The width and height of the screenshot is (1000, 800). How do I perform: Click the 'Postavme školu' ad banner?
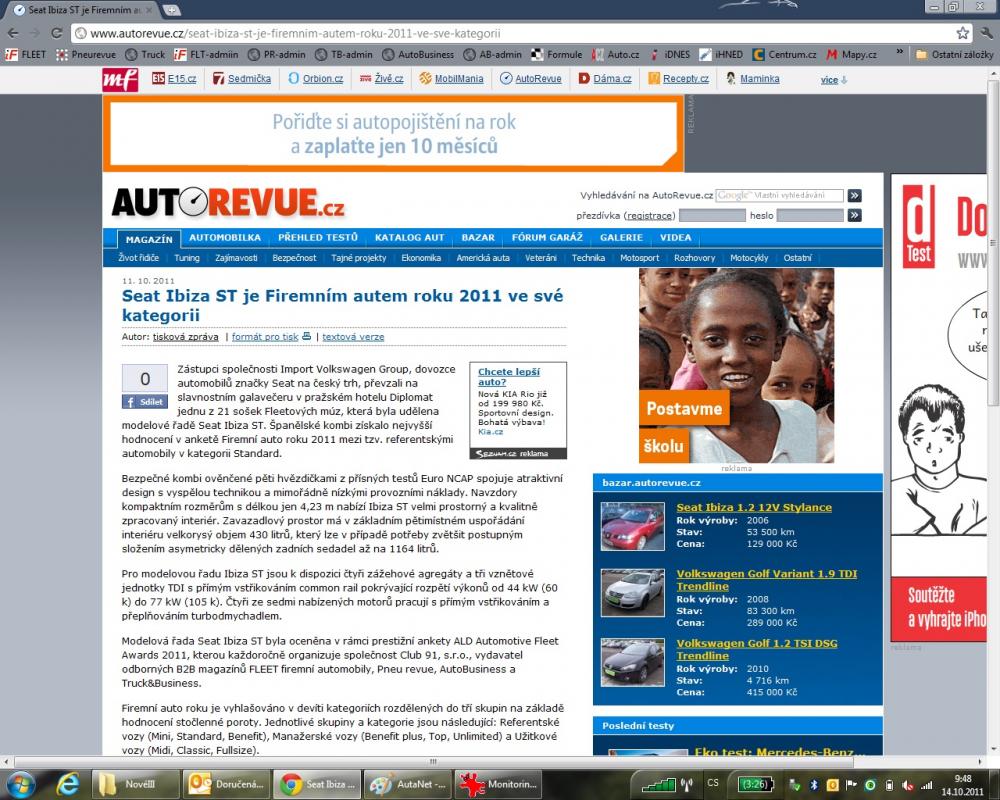737,366
